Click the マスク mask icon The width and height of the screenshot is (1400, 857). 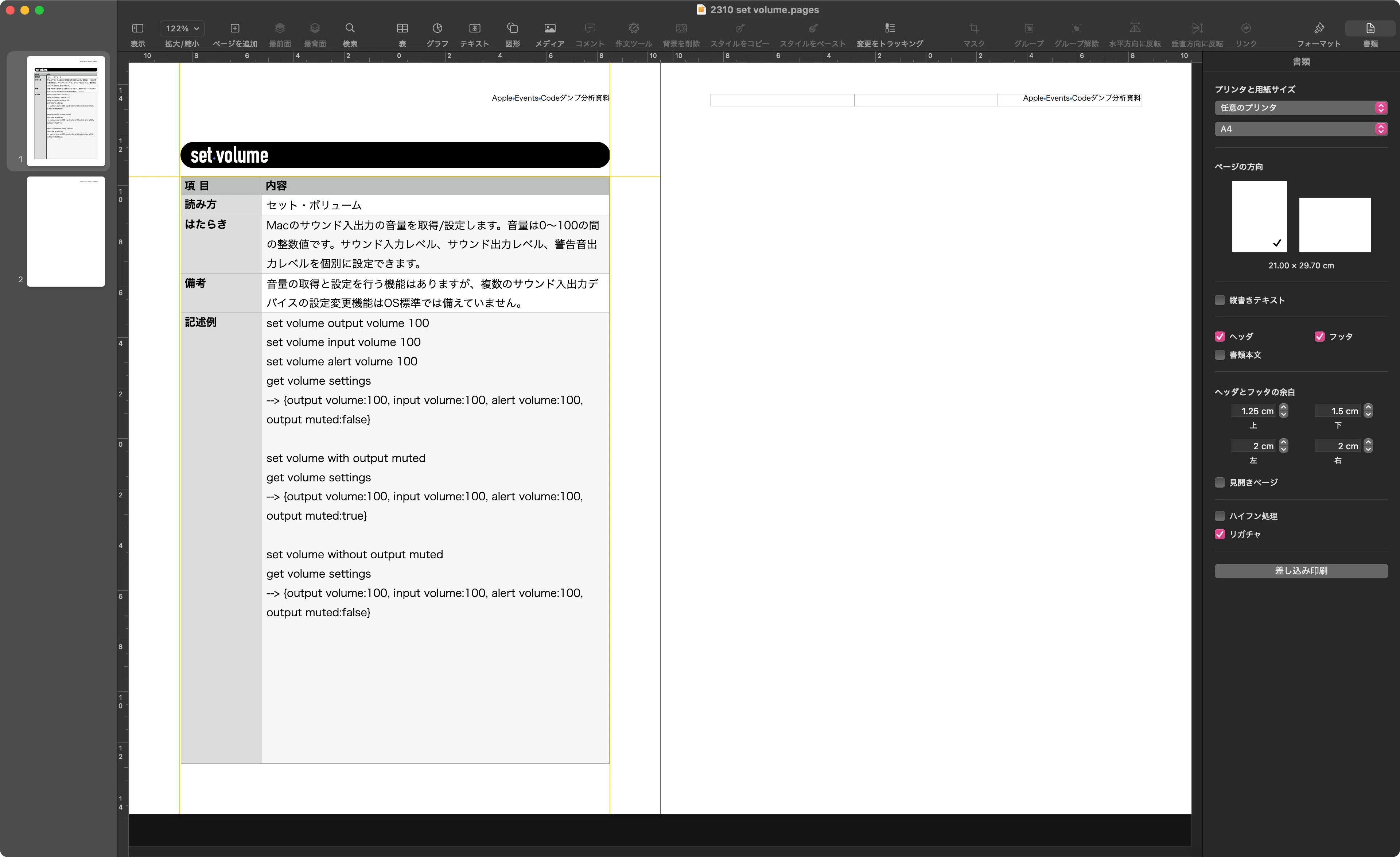pyautogui.click(x=974, y=28)
